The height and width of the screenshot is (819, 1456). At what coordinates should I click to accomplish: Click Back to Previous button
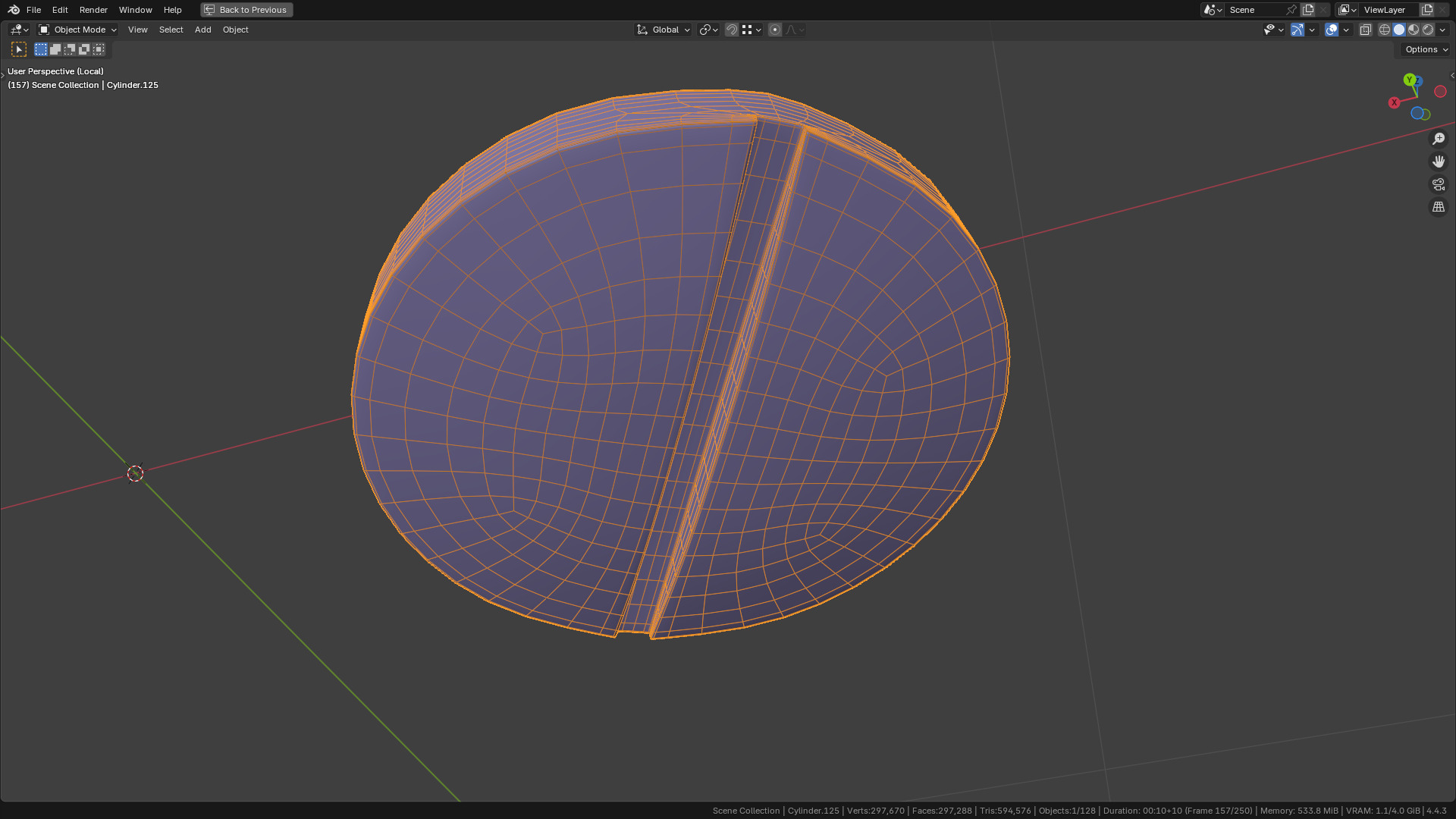click(246, 10)
